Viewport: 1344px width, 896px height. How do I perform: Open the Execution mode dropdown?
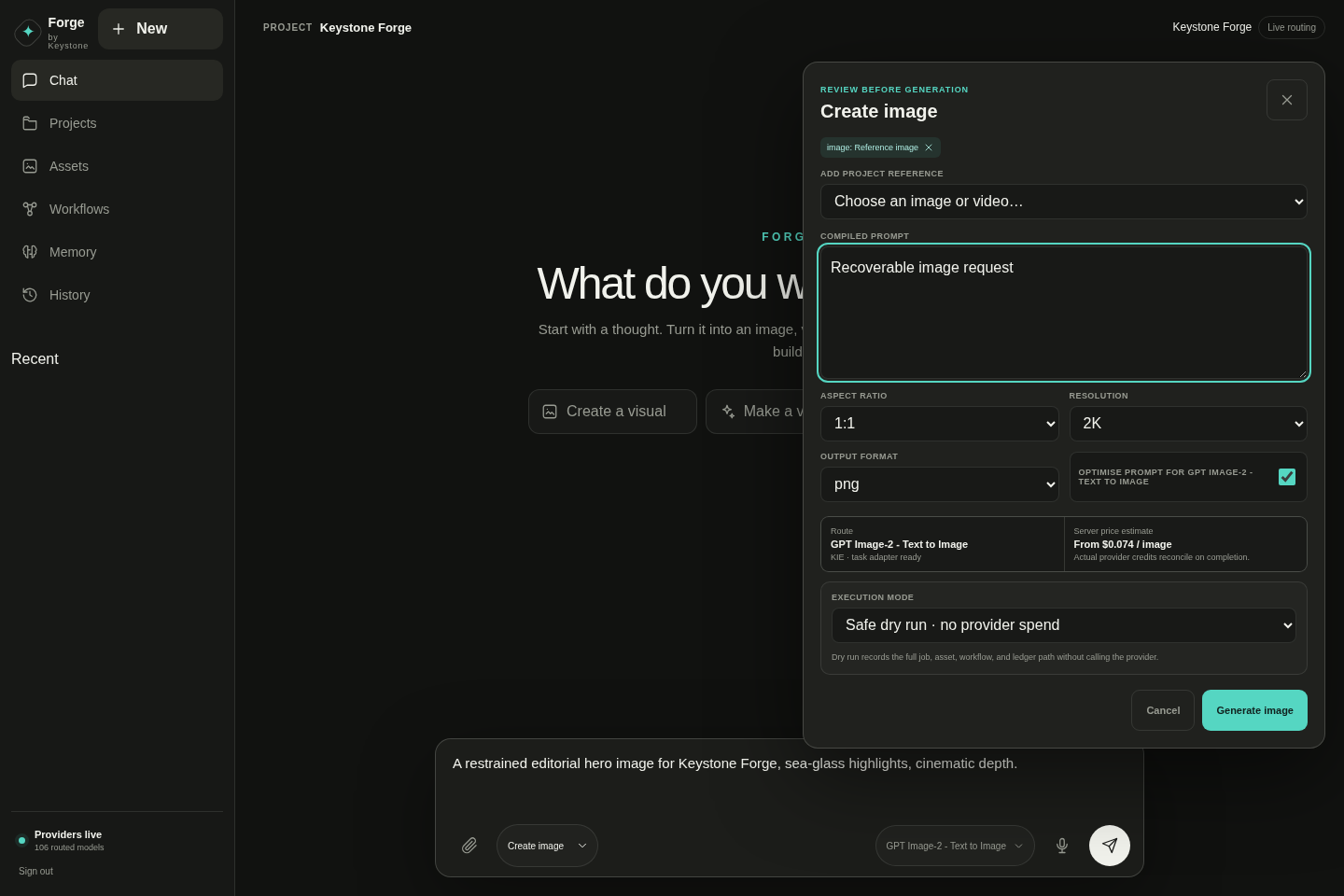click(x=1063, y=625)
